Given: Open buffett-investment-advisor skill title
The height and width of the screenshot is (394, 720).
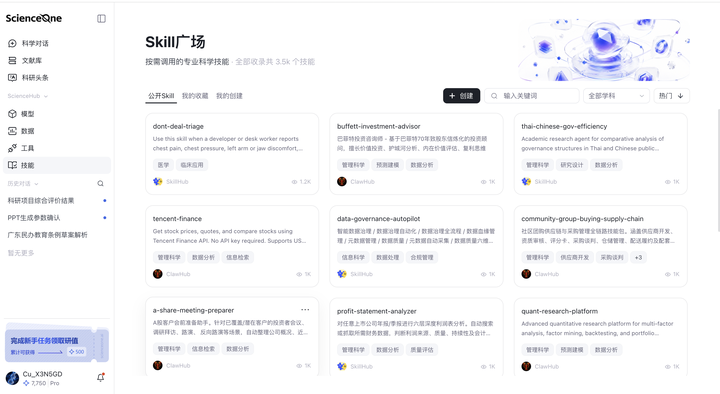Looking at the screenshot, I should point(378,126).
